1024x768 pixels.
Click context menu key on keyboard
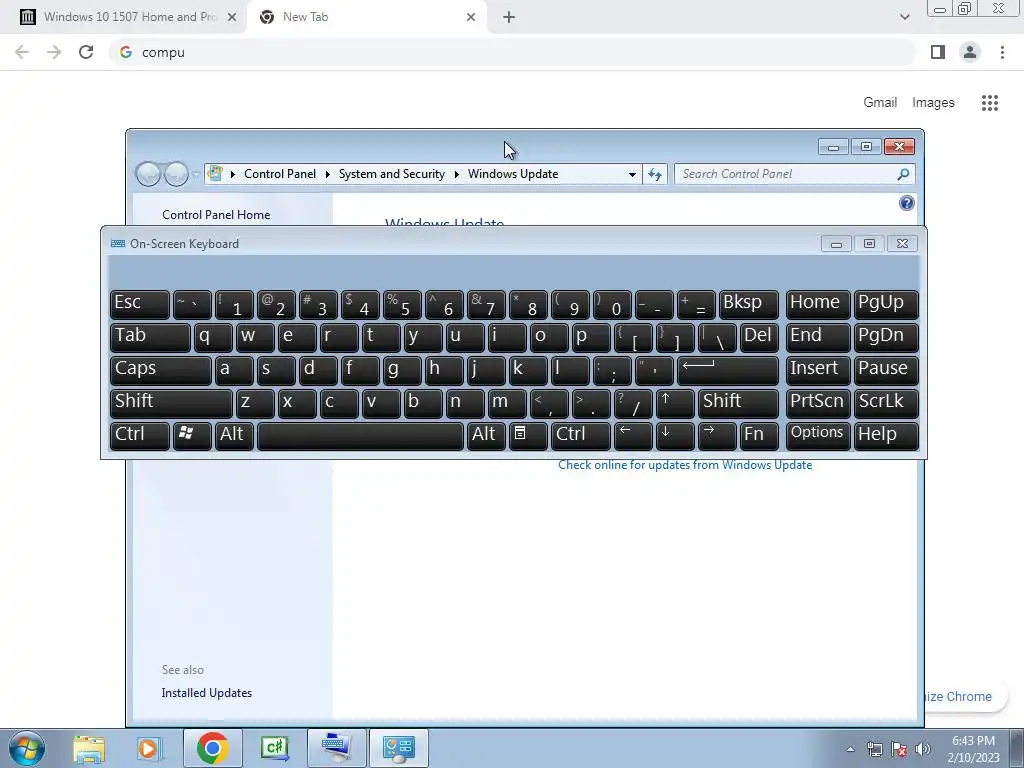528,436
